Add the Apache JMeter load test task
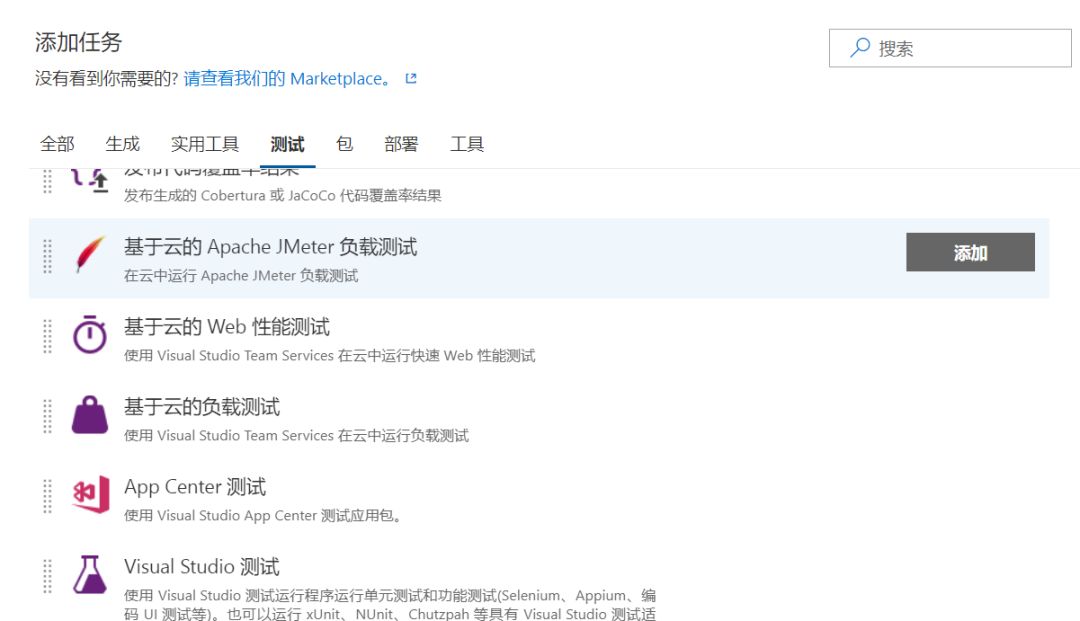This screenshot has height=621, width=1080. tap(970, 252)
